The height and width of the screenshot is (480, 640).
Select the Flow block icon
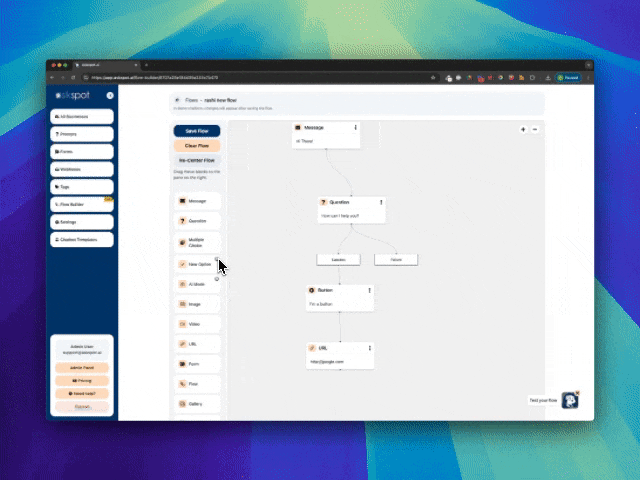click(x=182, y=384)
